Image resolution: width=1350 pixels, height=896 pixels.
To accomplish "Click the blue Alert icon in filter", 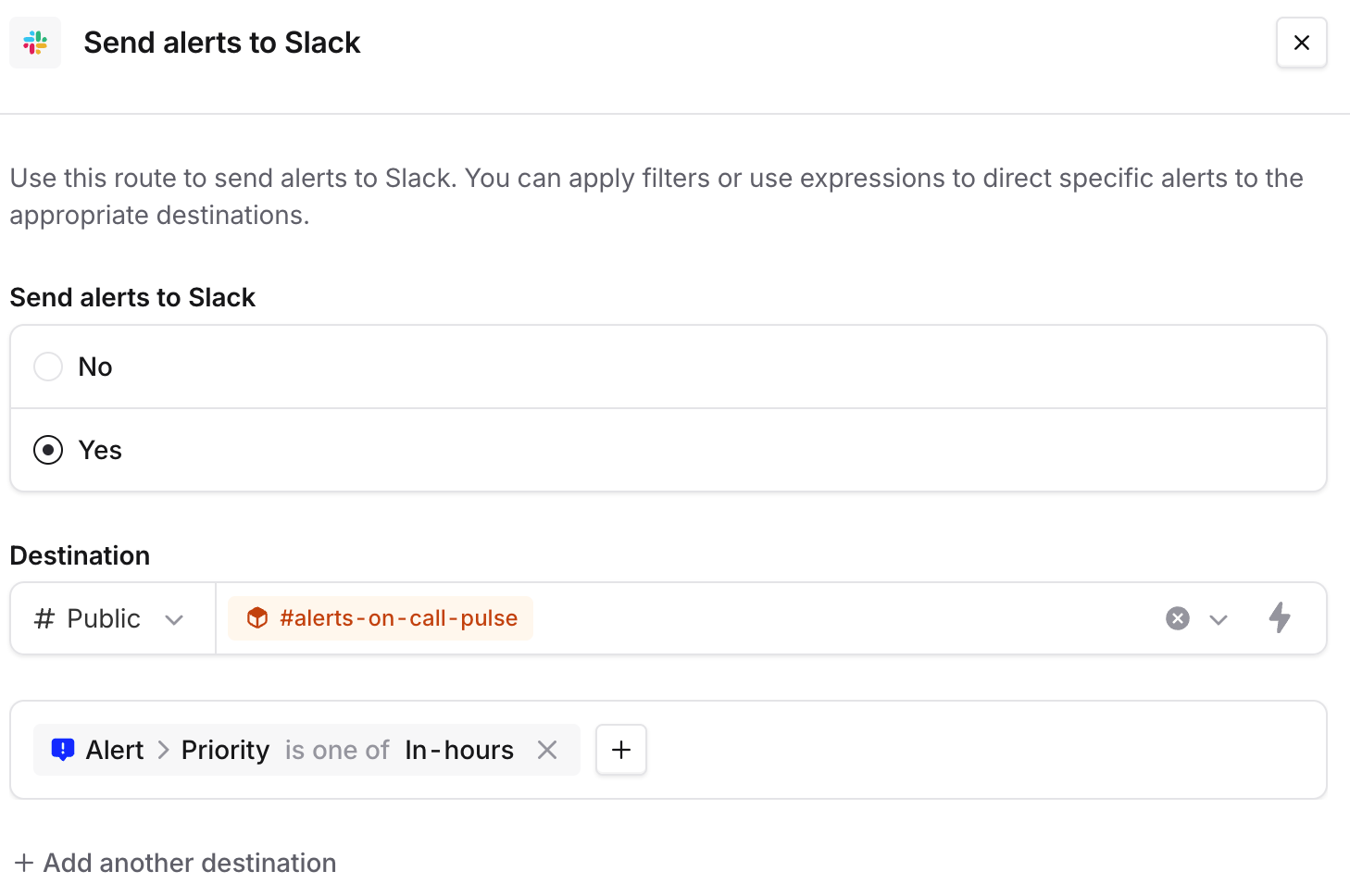I will 63,750.
